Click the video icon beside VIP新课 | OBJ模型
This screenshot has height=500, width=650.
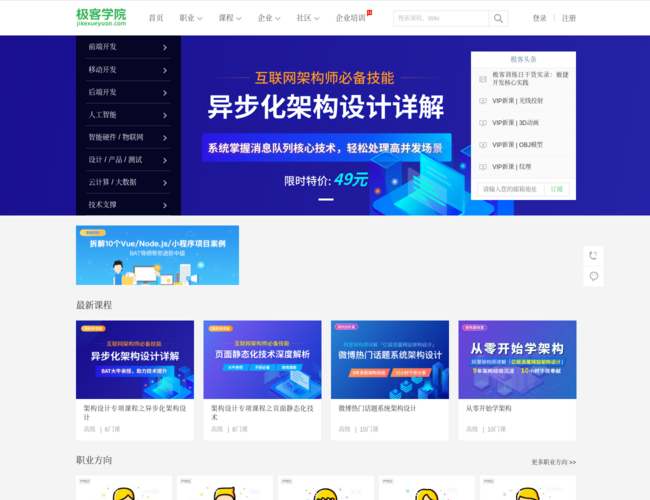point(483,145)
